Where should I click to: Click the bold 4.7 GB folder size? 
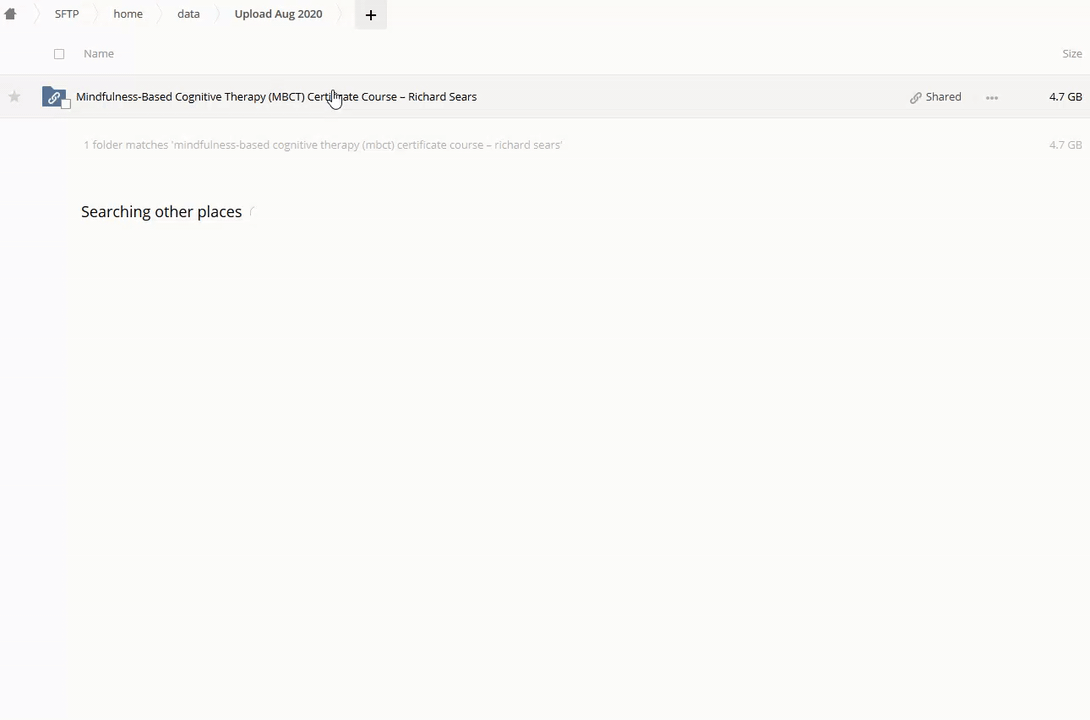pos(1065,97)
